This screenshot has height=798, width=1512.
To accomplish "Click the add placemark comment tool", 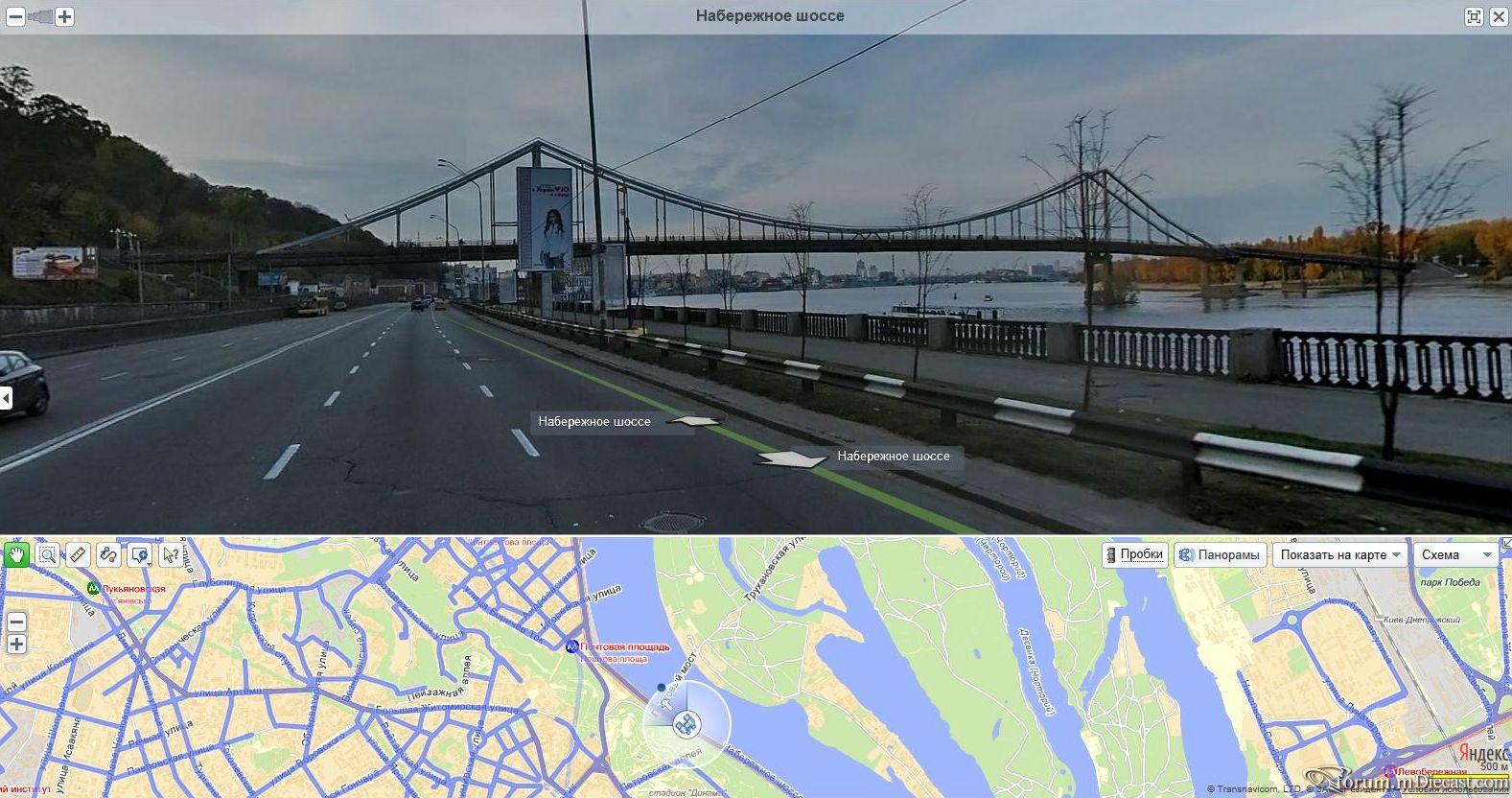I will tap(140, 554).
